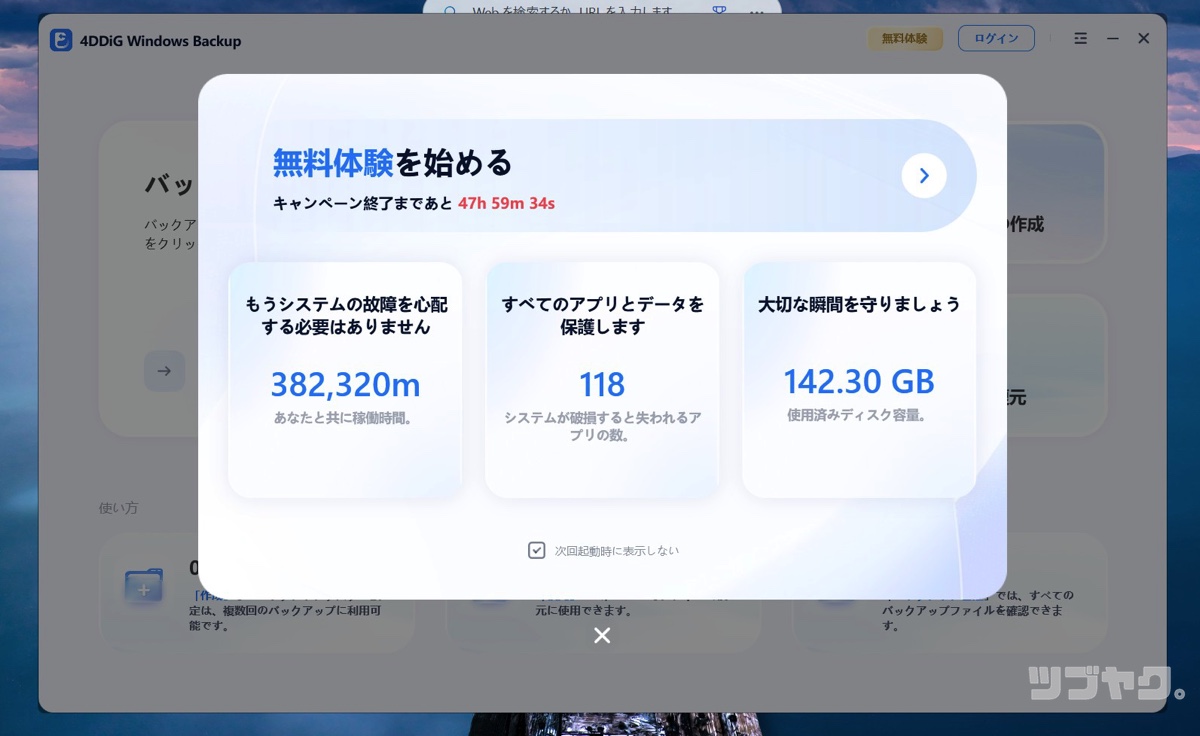Click the folder-plus icon in the 使い方 section

click(x=144, y=585)
